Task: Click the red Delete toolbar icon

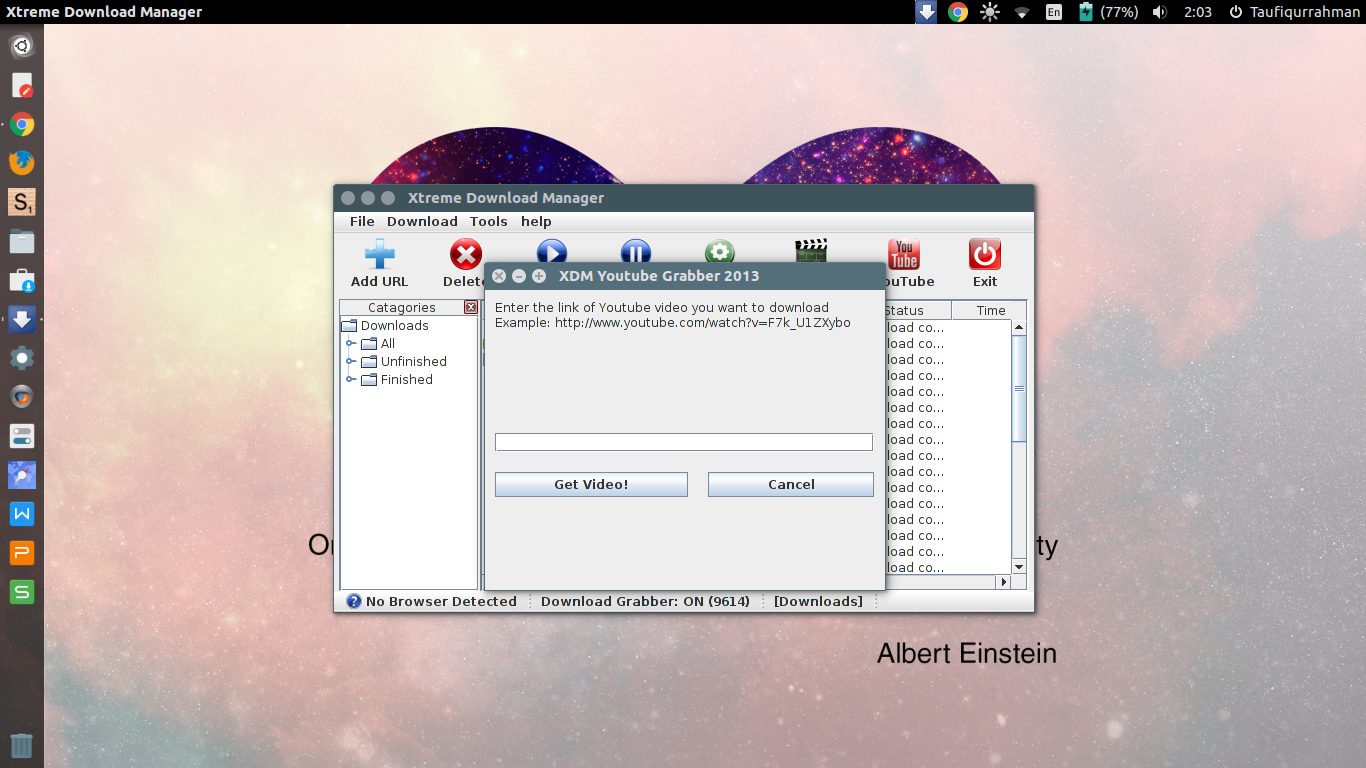Action: click(466, 254)
